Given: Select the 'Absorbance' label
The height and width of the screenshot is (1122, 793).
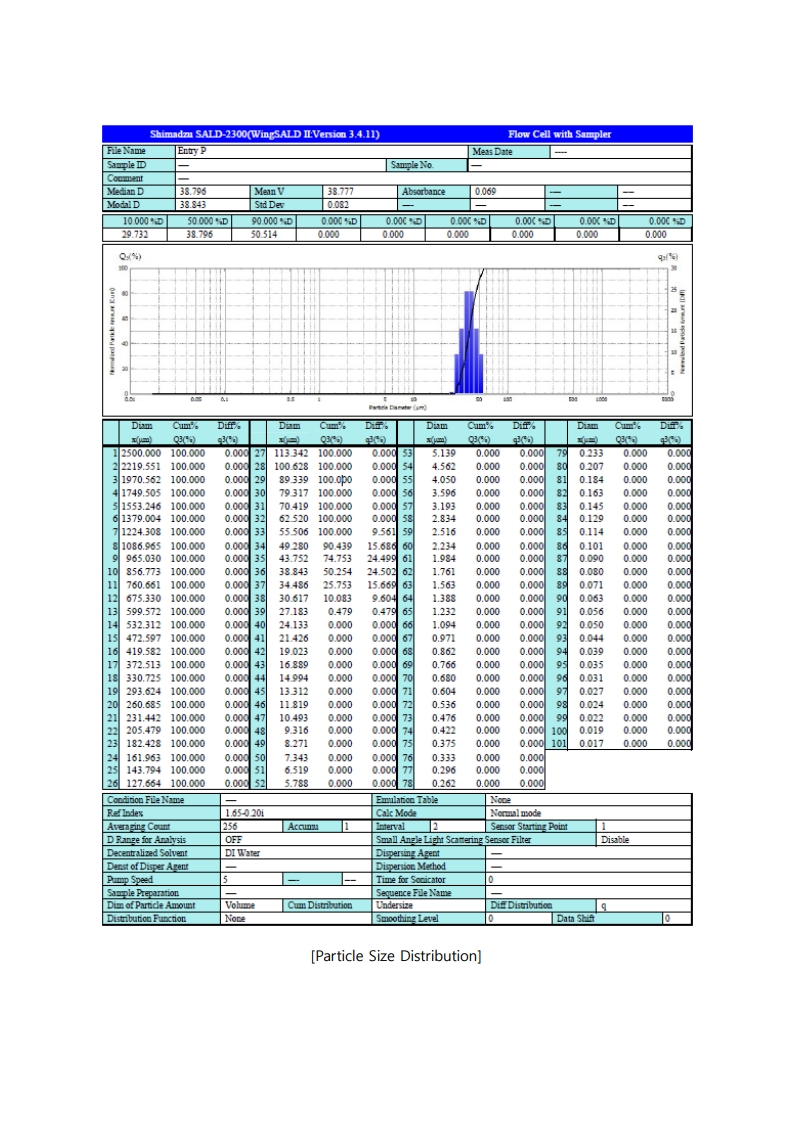Looking at the screenshot, I should pos(424,192).
